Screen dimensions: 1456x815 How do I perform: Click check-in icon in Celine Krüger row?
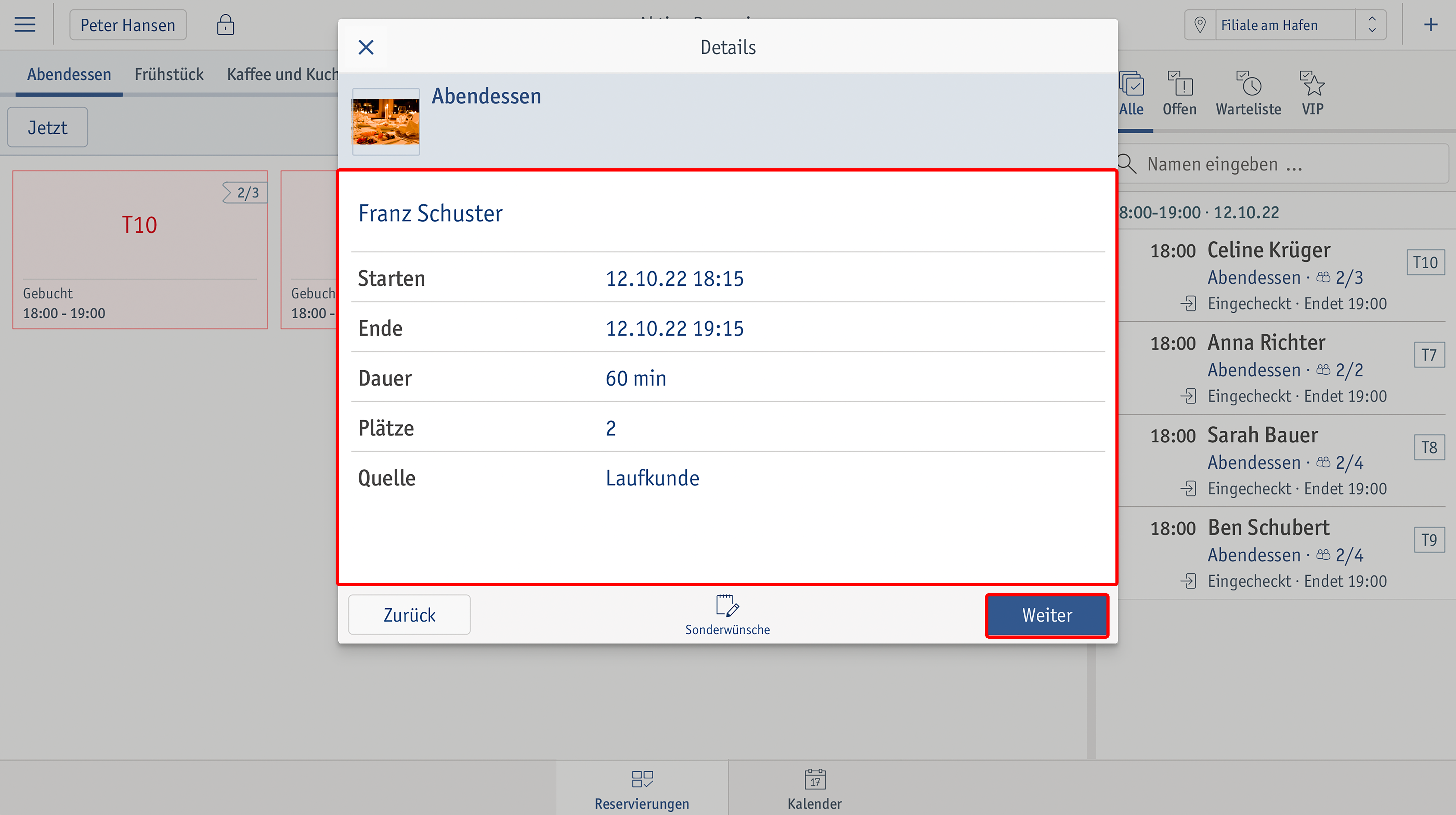coord(1189,304)
